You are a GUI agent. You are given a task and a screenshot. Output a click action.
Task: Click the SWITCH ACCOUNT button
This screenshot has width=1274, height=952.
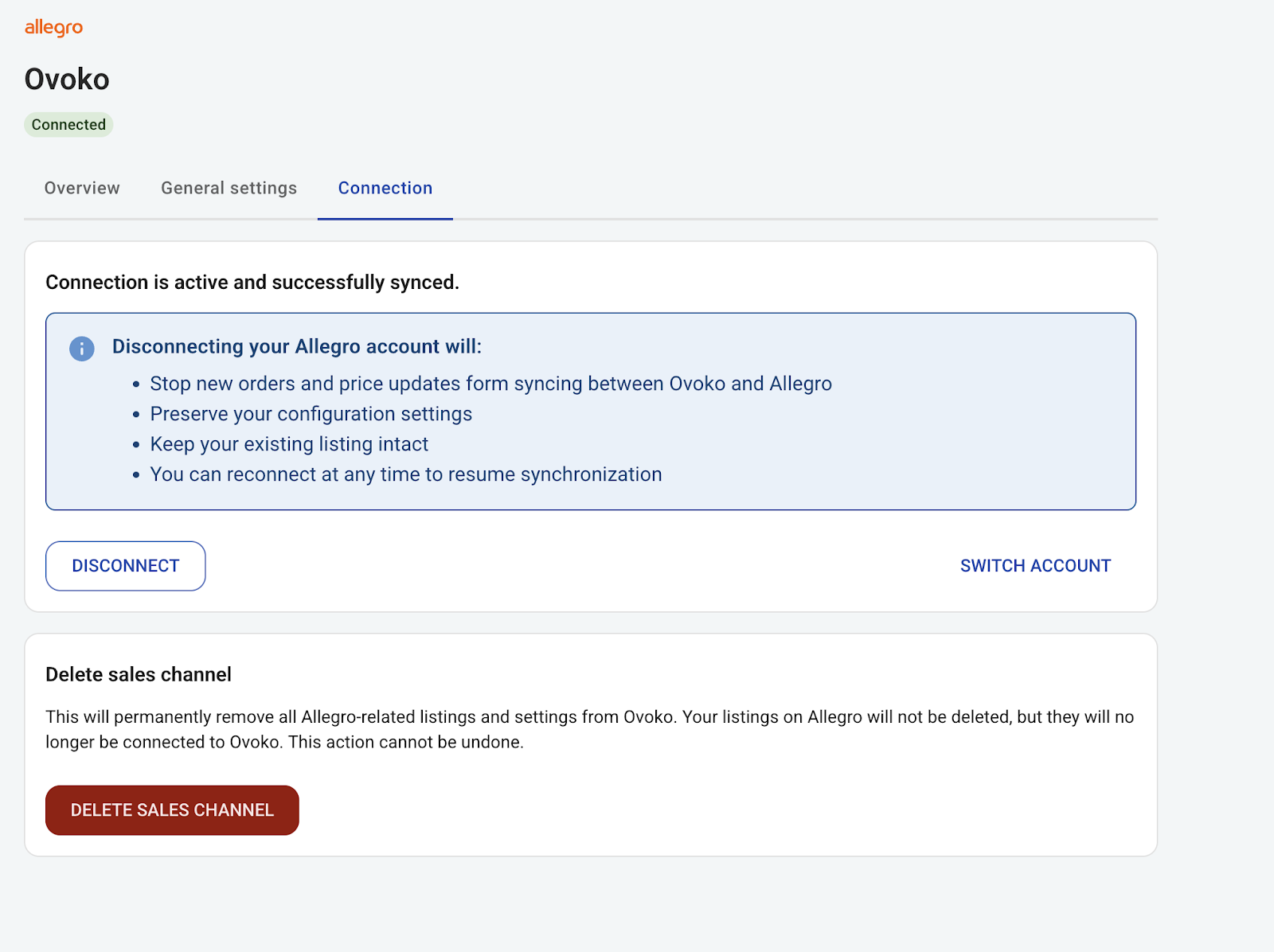(x=1035, y=566)
